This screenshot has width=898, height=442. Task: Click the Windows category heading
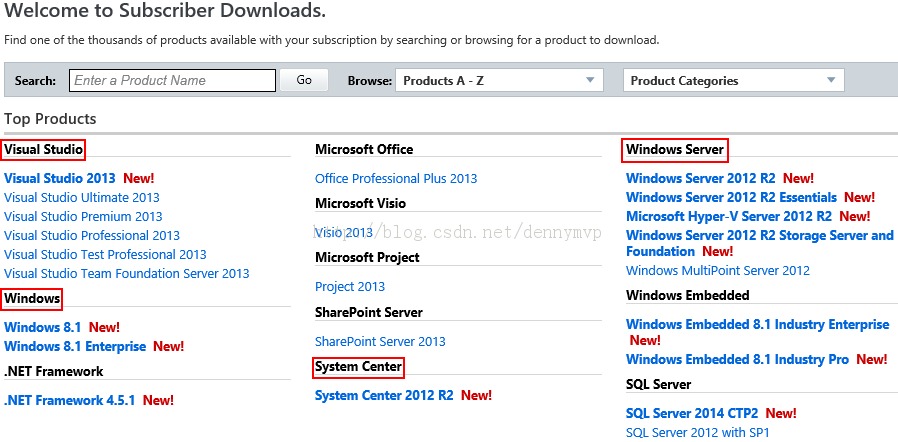(x=32, y=299)
